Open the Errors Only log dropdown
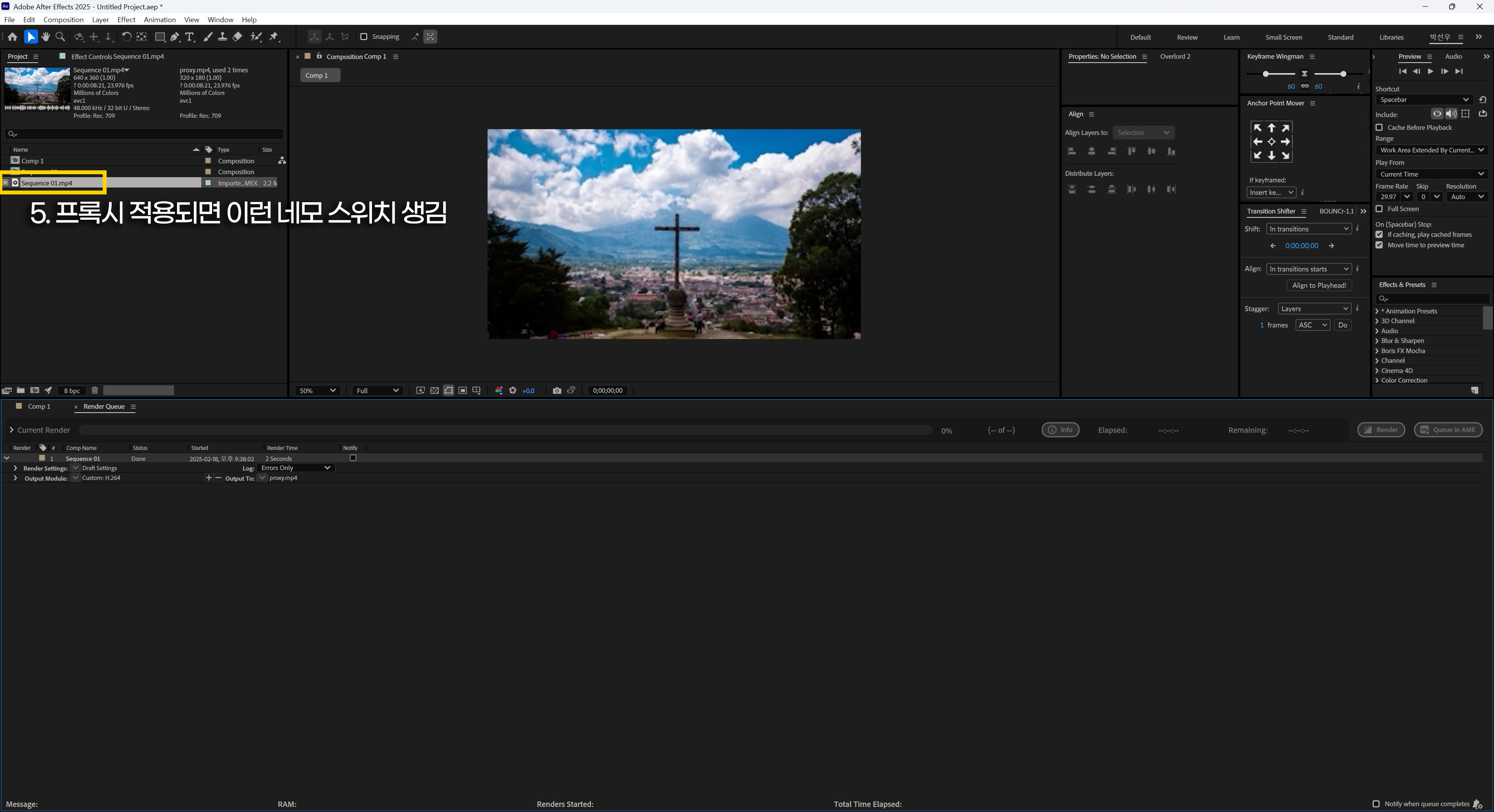Image resolution: width=1494 pixels, height=812 pixels. point(295,468)
